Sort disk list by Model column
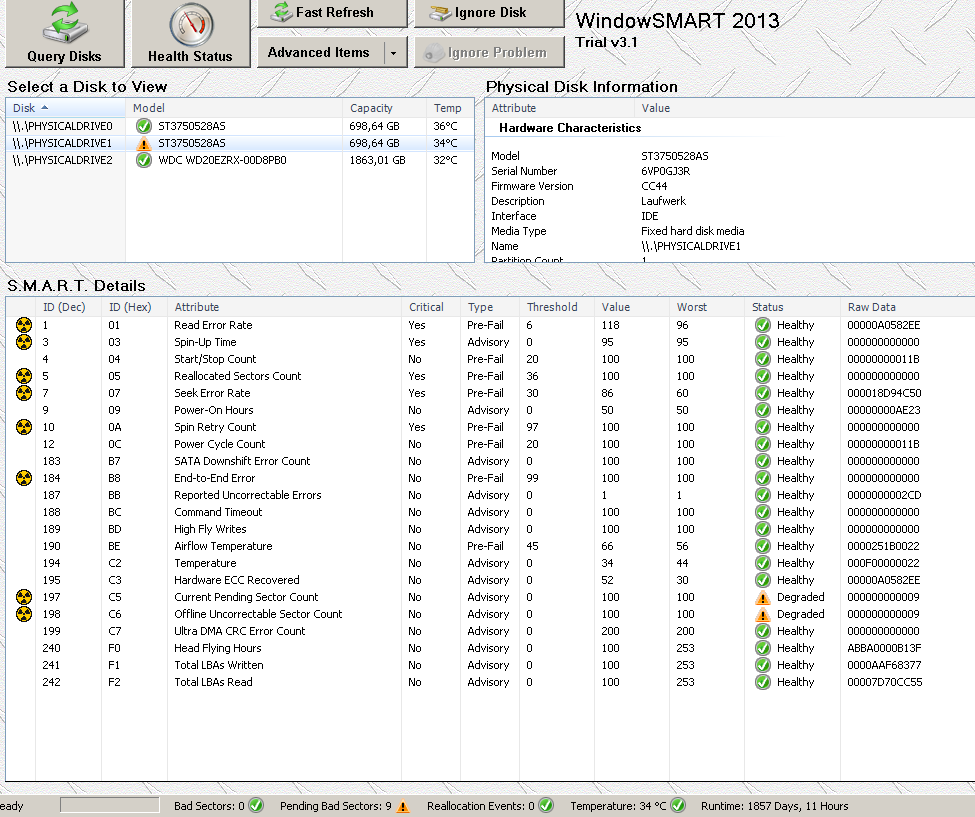 (x=234, y=108)
